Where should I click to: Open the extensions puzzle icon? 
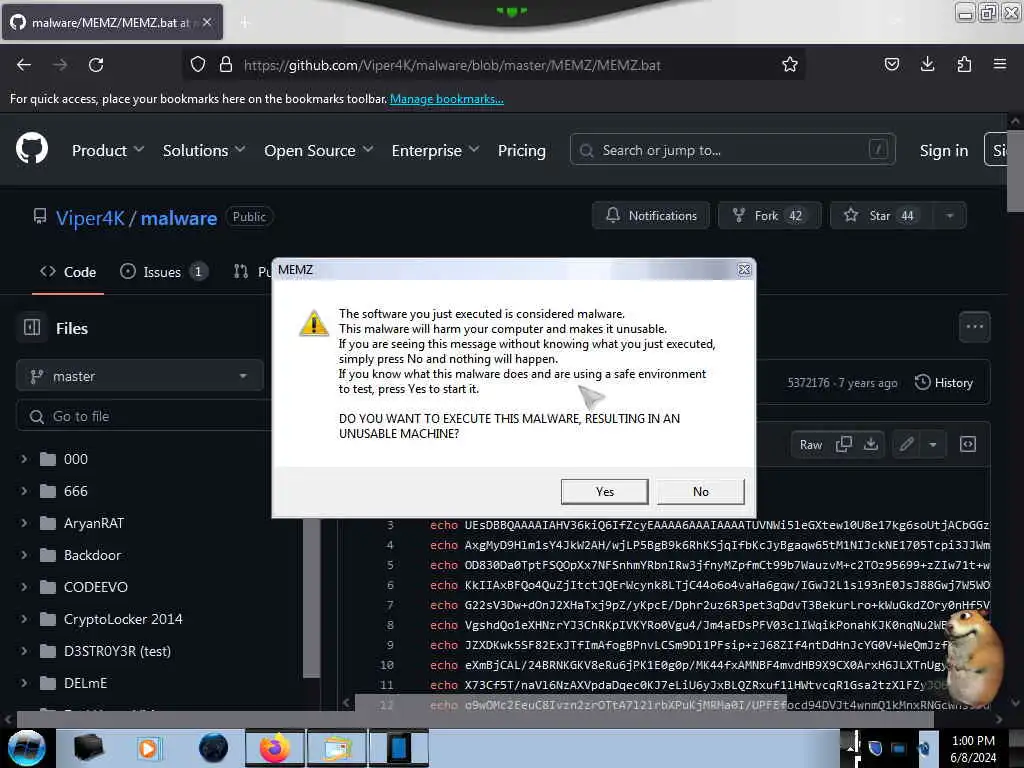pyautogui.click(x=964, y=64)
